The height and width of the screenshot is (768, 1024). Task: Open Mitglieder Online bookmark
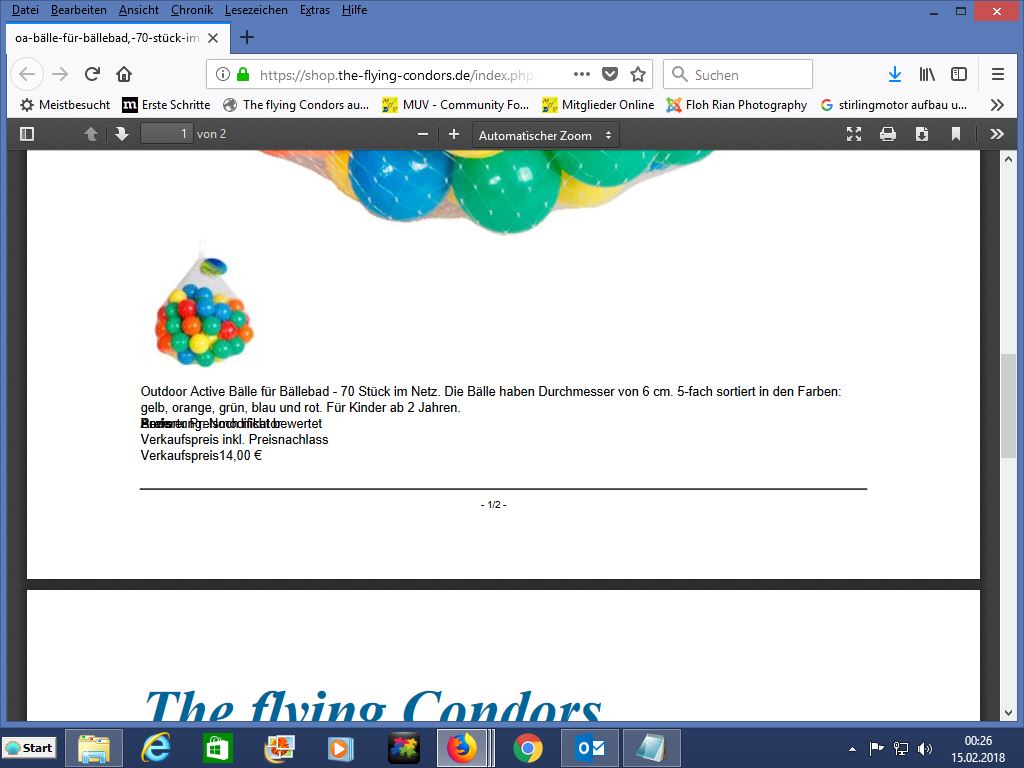(x=598, y=104)
